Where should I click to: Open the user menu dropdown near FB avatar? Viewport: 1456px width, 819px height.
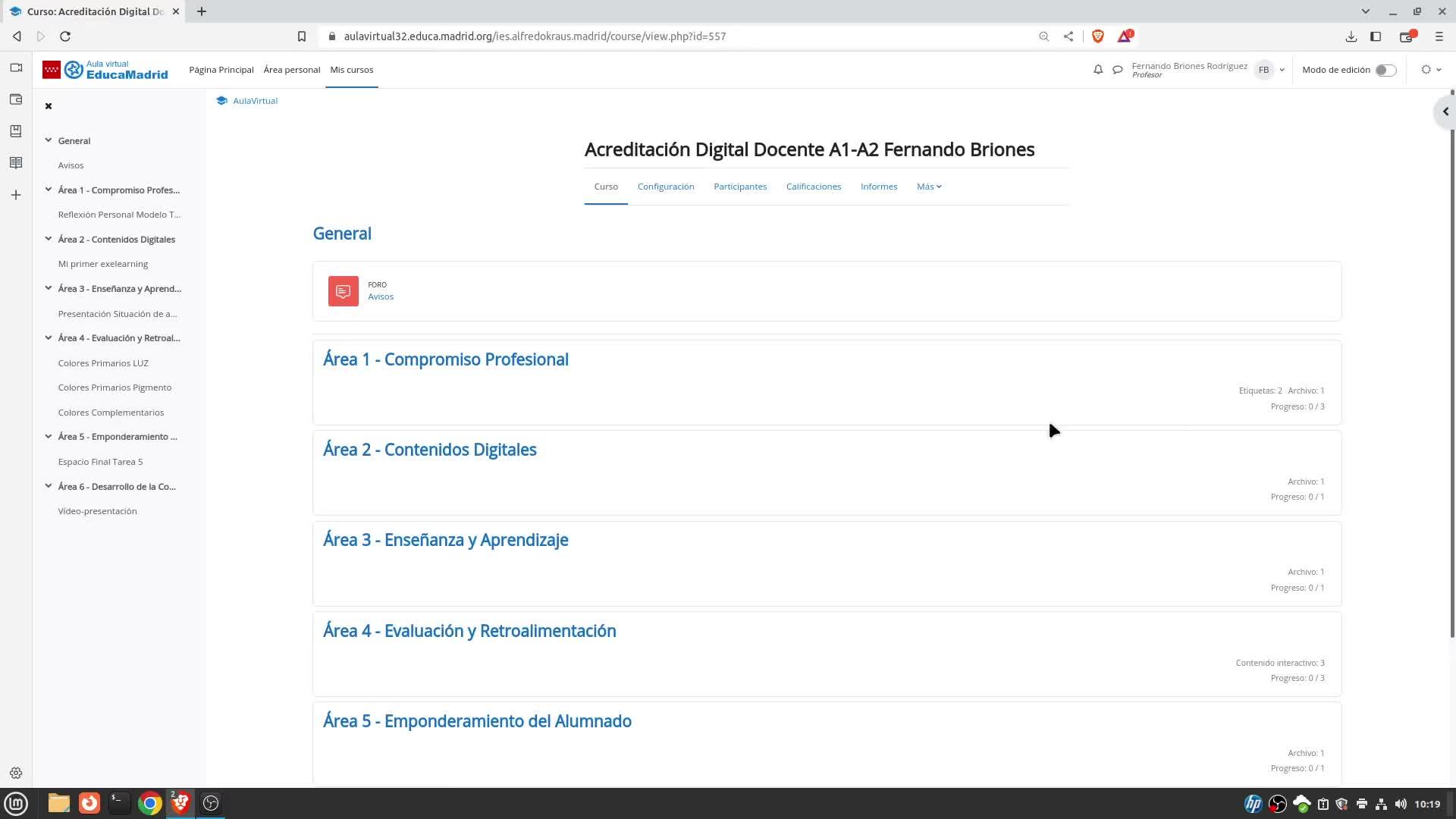pos(1282,70)
